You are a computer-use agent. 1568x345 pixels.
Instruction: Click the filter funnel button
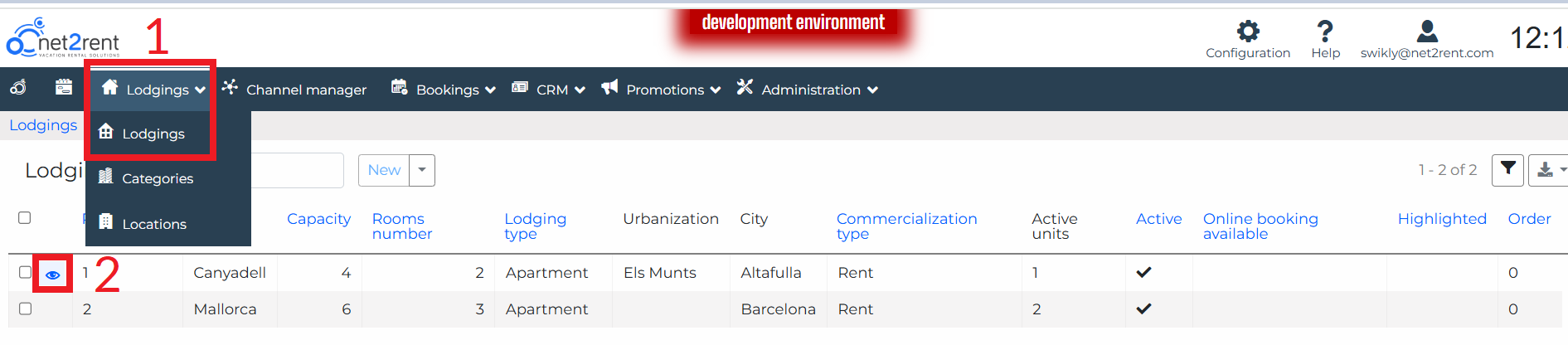click(1507, 169)
